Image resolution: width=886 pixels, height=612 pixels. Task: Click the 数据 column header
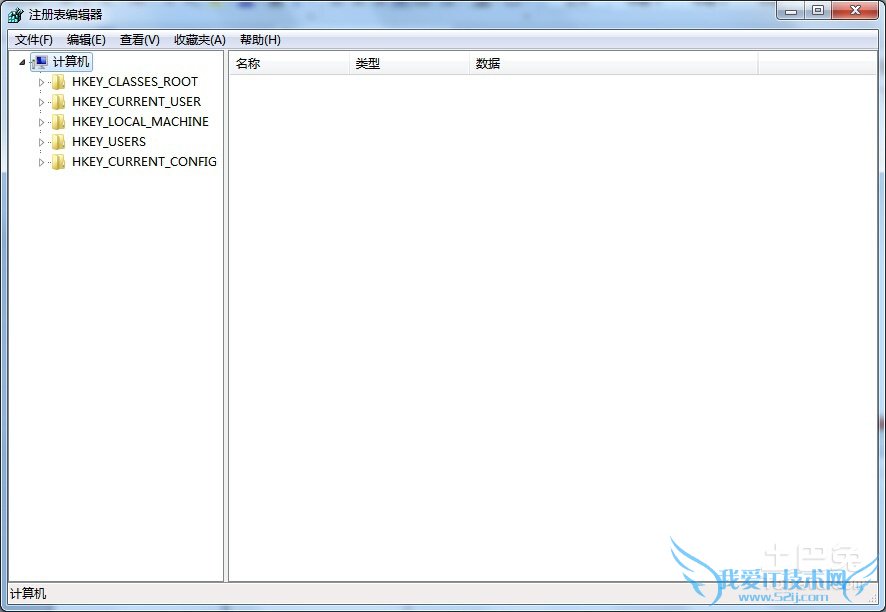click(614, 63)
